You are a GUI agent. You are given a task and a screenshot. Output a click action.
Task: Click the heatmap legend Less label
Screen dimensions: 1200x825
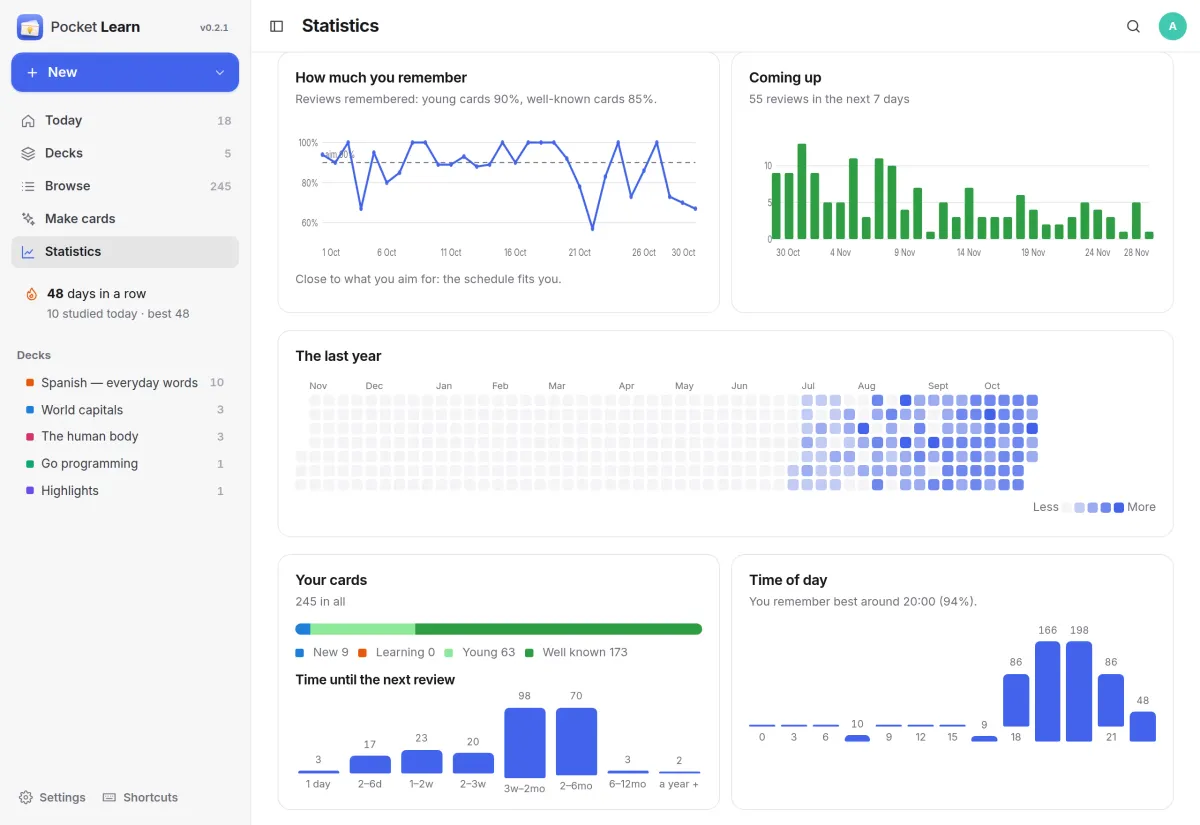pos(1046,507)
